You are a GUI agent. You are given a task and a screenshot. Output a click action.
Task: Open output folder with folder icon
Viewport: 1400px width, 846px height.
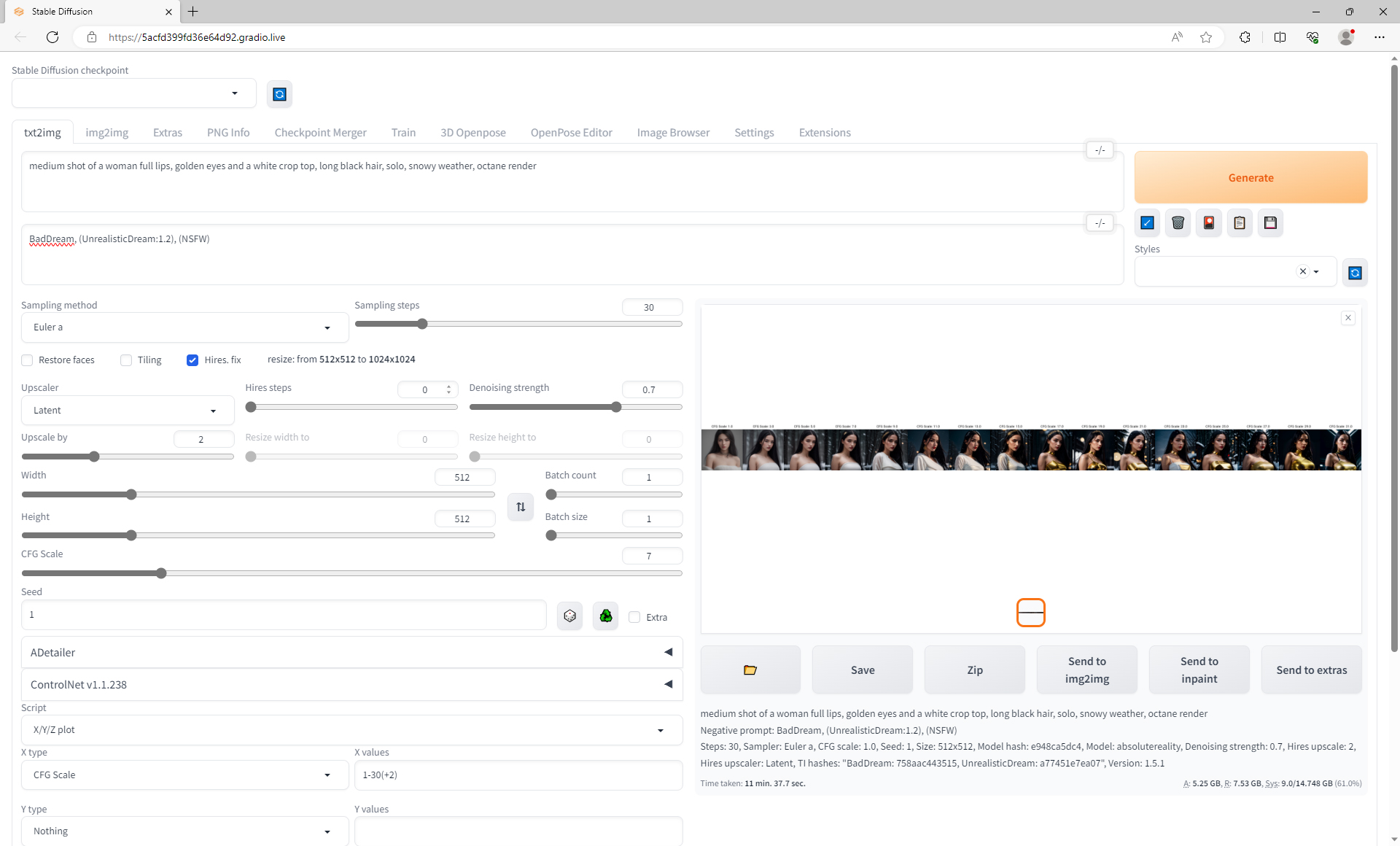coord(750,670)
